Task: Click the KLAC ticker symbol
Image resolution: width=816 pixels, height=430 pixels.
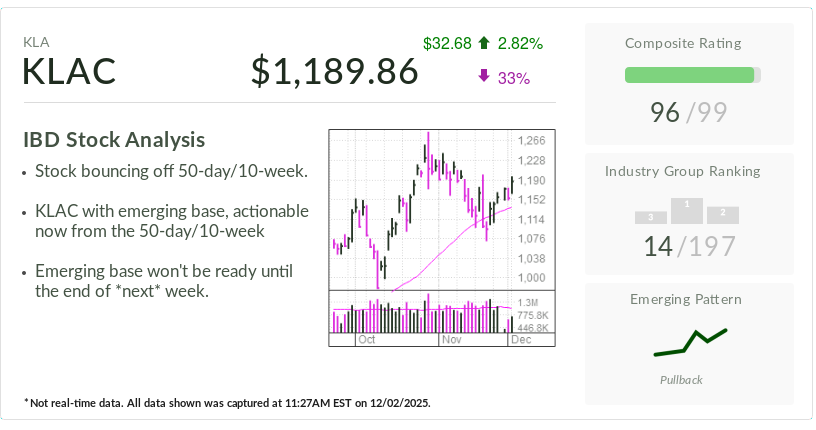Action: [x=69, y=72]
